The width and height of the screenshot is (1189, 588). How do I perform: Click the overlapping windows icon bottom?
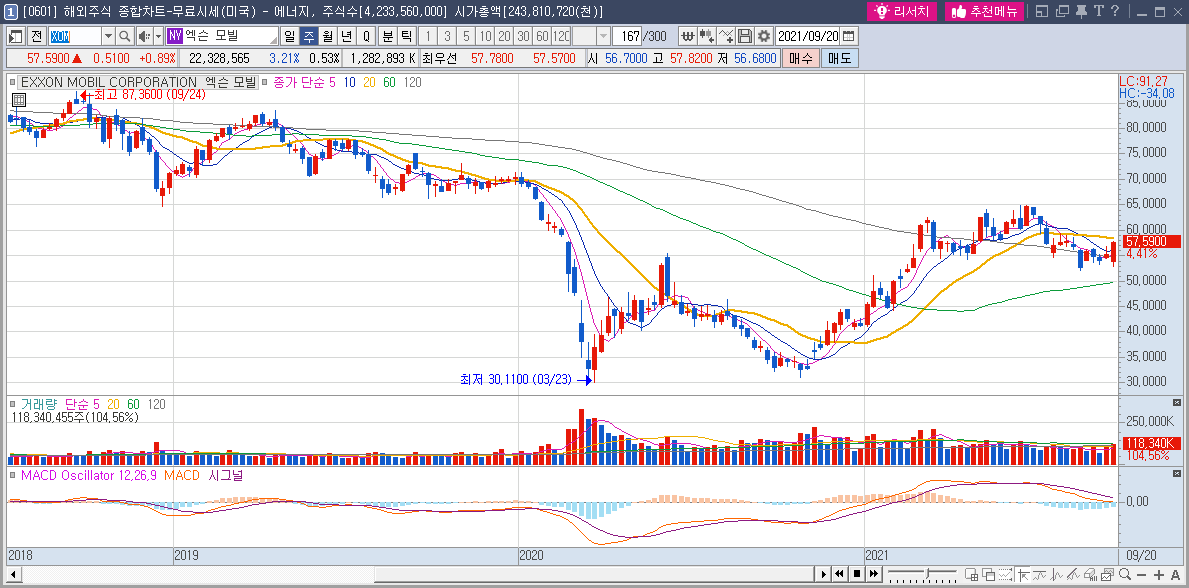(x=989, y=574)
